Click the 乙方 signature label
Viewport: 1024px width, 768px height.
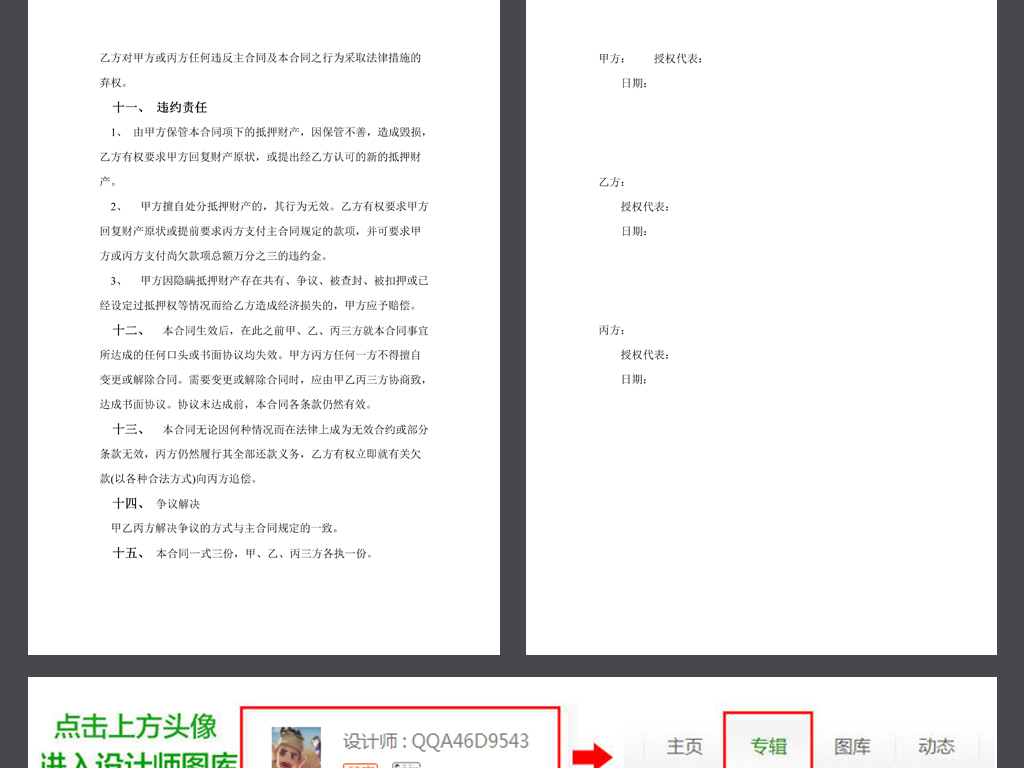click(x=611, y=182)
